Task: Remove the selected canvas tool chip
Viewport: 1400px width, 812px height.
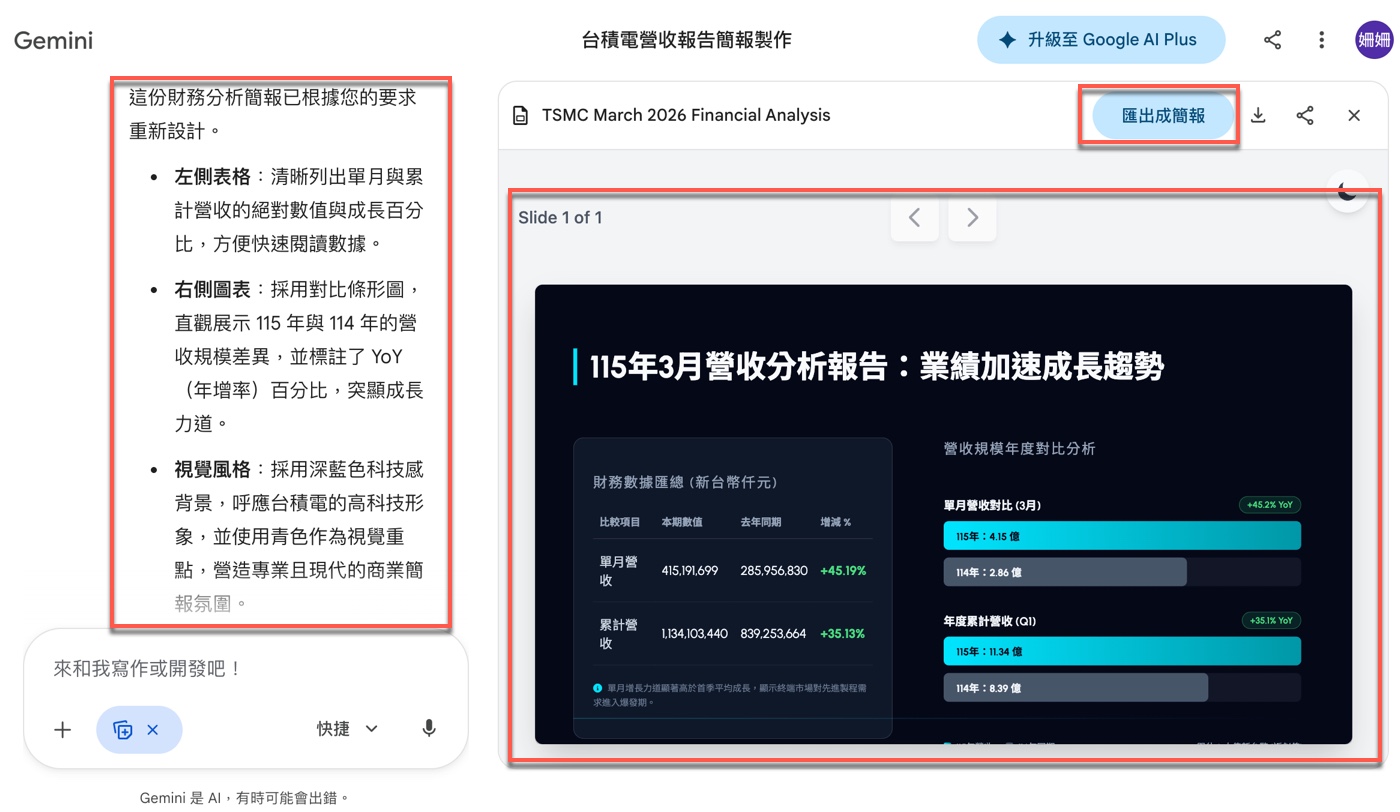Action: coord(152,730)
